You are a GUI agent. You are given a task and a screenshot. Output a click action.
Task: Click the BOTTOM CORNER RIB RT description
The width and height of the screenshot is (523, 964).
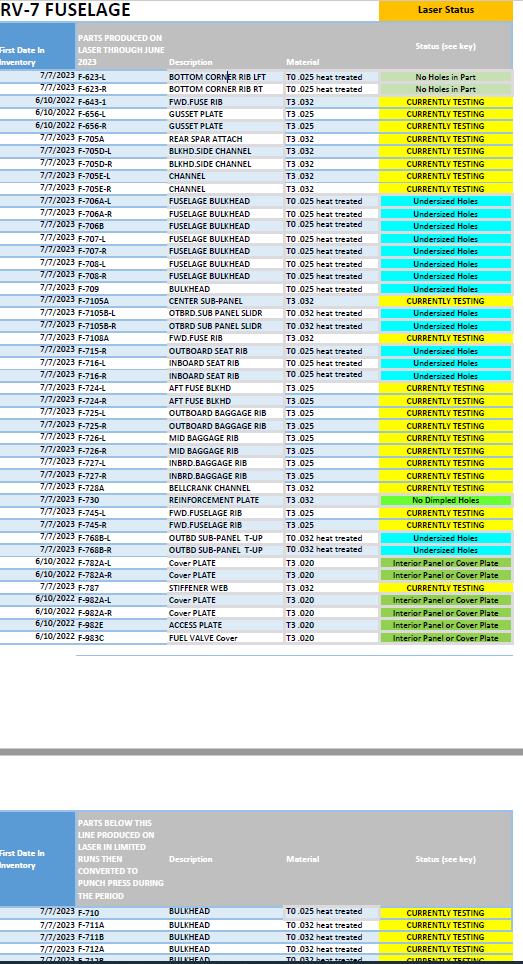(x=217, y=89)
